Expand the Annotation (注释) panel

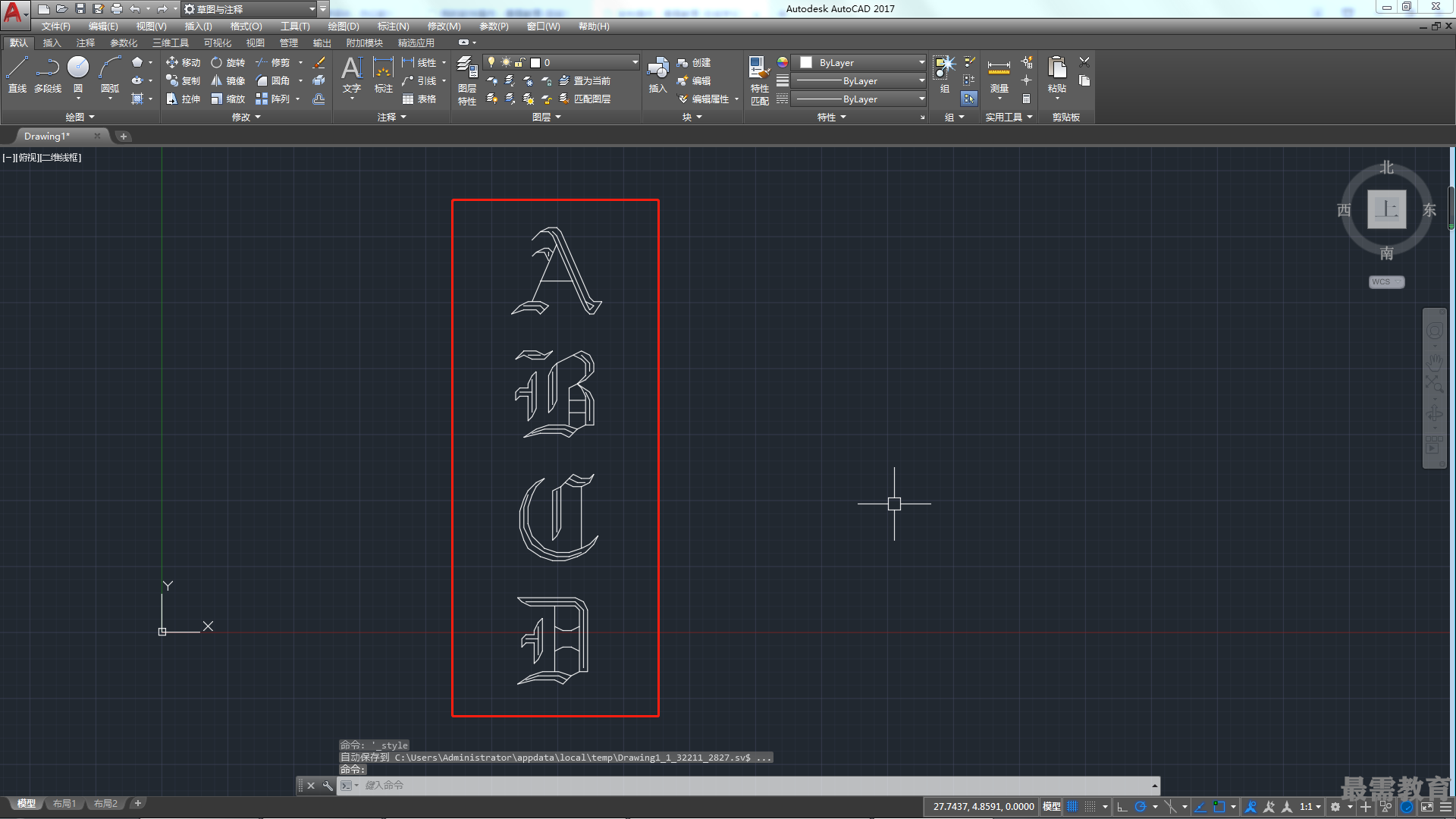coord(392,118)
